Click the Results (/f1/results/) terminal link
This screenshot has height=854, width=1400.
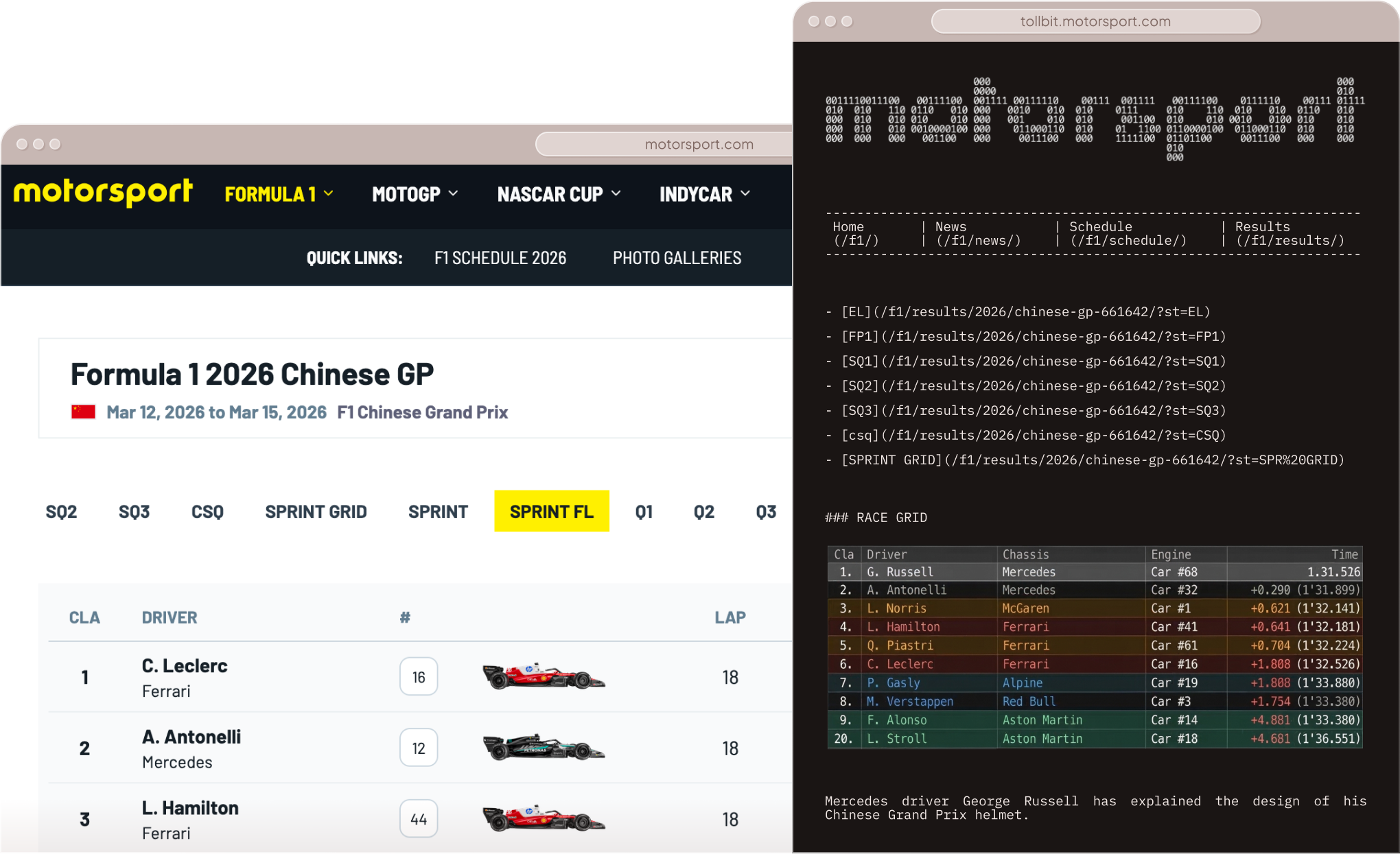tap(1290, 233)
